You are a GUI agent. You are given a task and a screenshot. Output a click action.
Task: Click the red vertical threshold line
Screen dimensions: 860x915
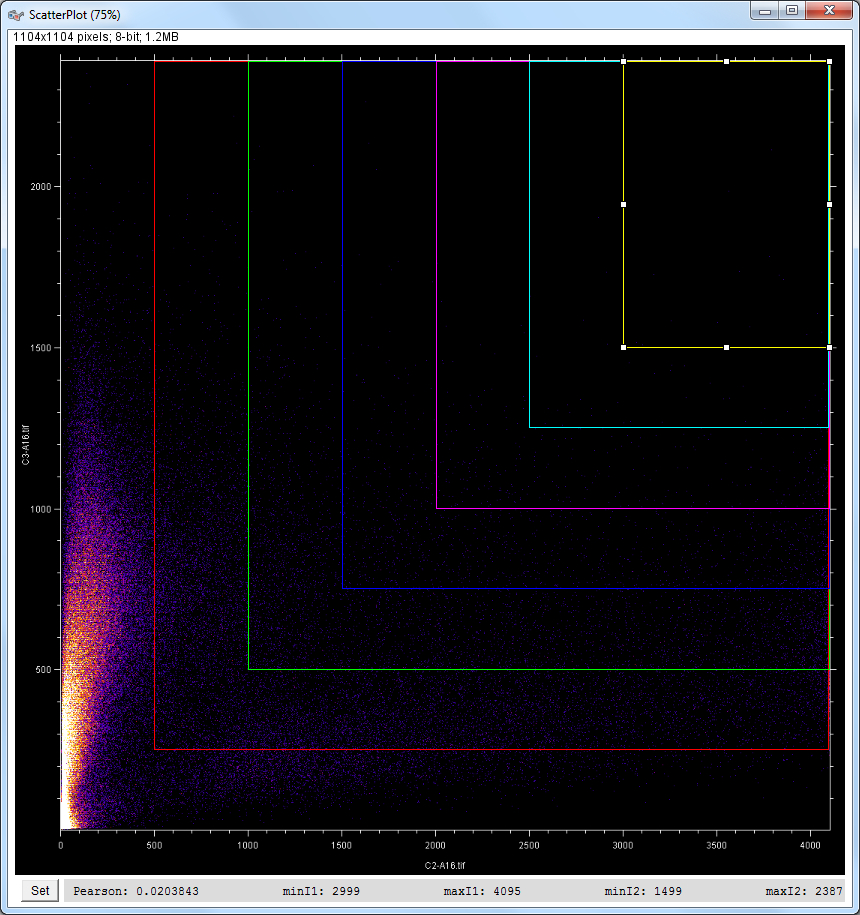click(155, 400)
